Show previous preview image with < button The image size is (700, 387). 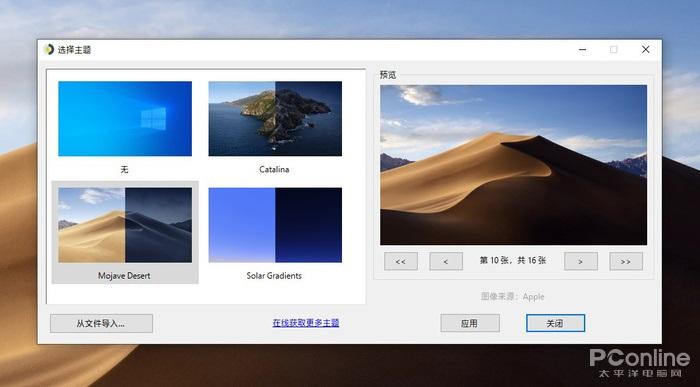pos(446,261)
